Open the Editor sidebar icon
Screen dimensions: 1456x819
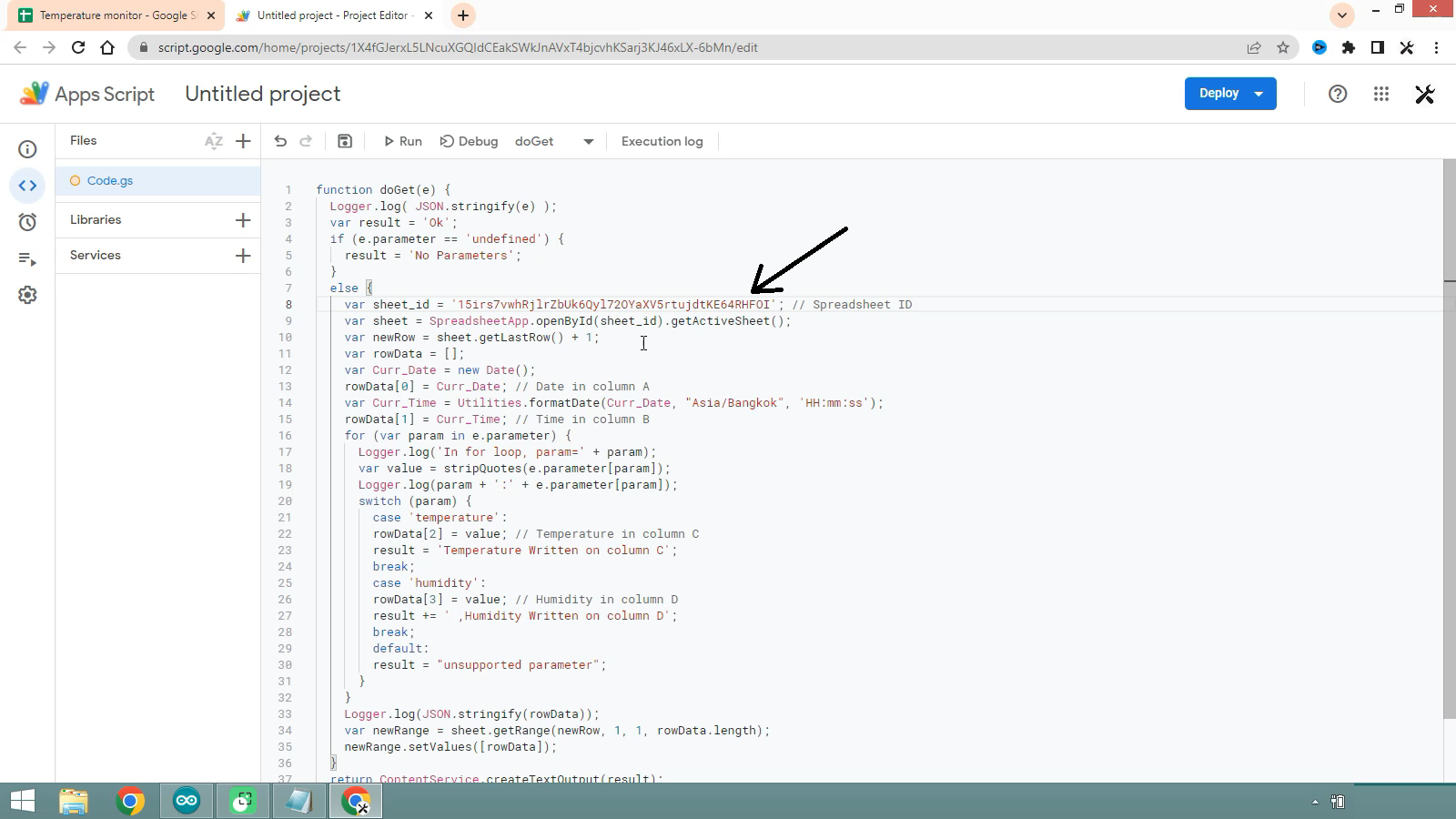(x=27, y=186)
